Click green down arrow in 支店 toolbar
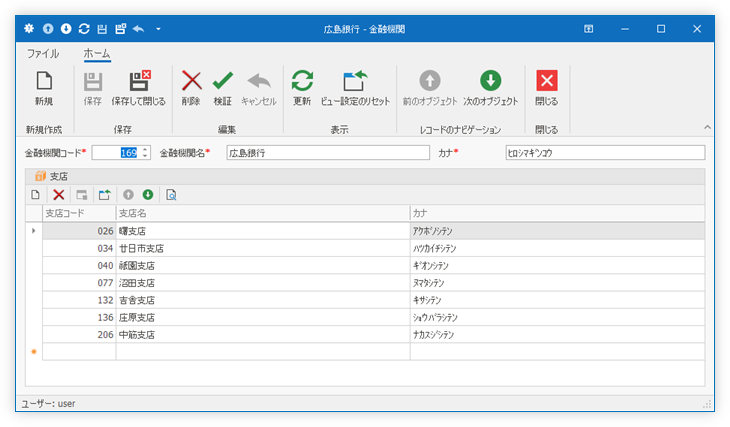The height and width of the screenshot is (427, 730). [x=148, y=195]
